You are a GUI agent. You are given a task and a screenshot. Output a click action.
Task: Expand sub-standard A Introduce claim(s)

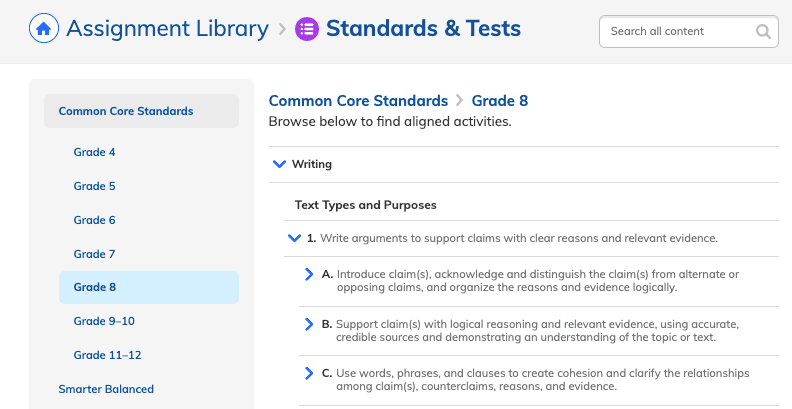(x=309, y=274)
